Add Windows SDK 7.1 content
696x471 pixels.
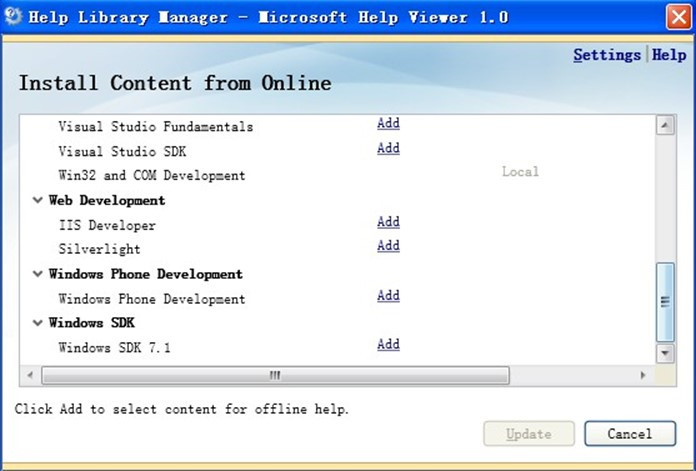pos(388,344)
